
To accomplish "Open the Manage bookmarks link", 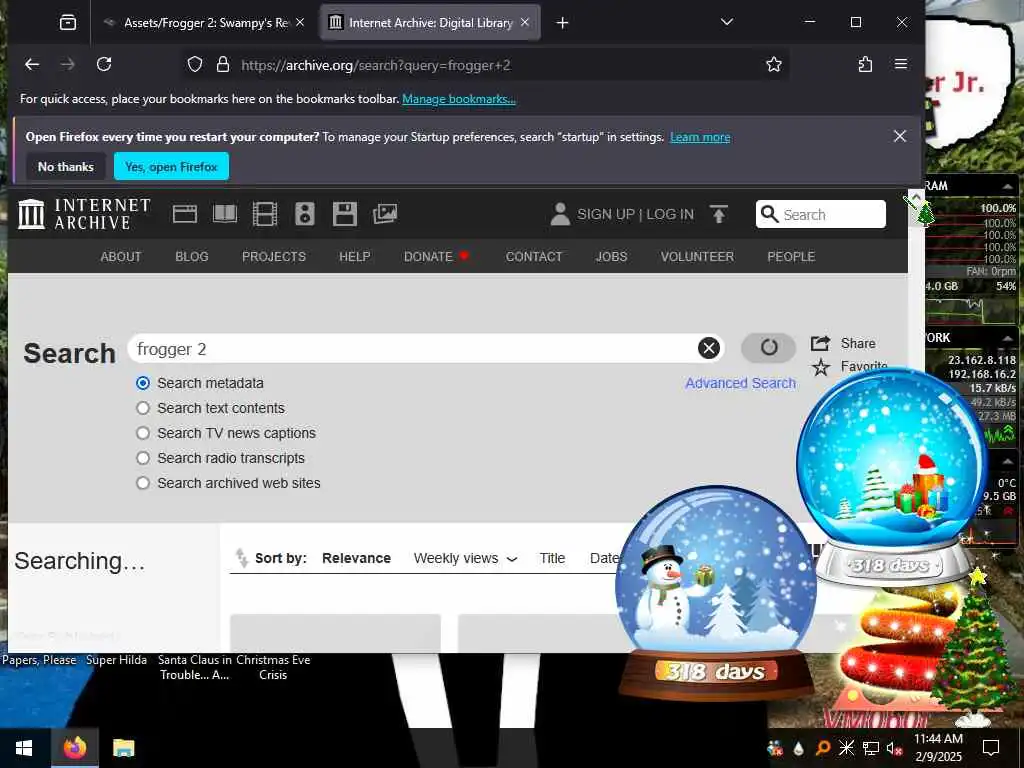I will (x=458, y=99).
